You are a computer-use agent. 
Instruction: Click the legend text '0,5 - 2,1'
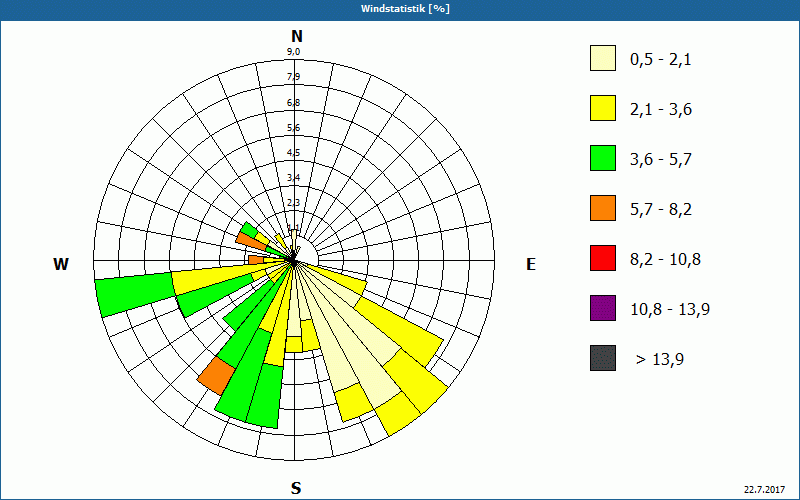point(660,60)
